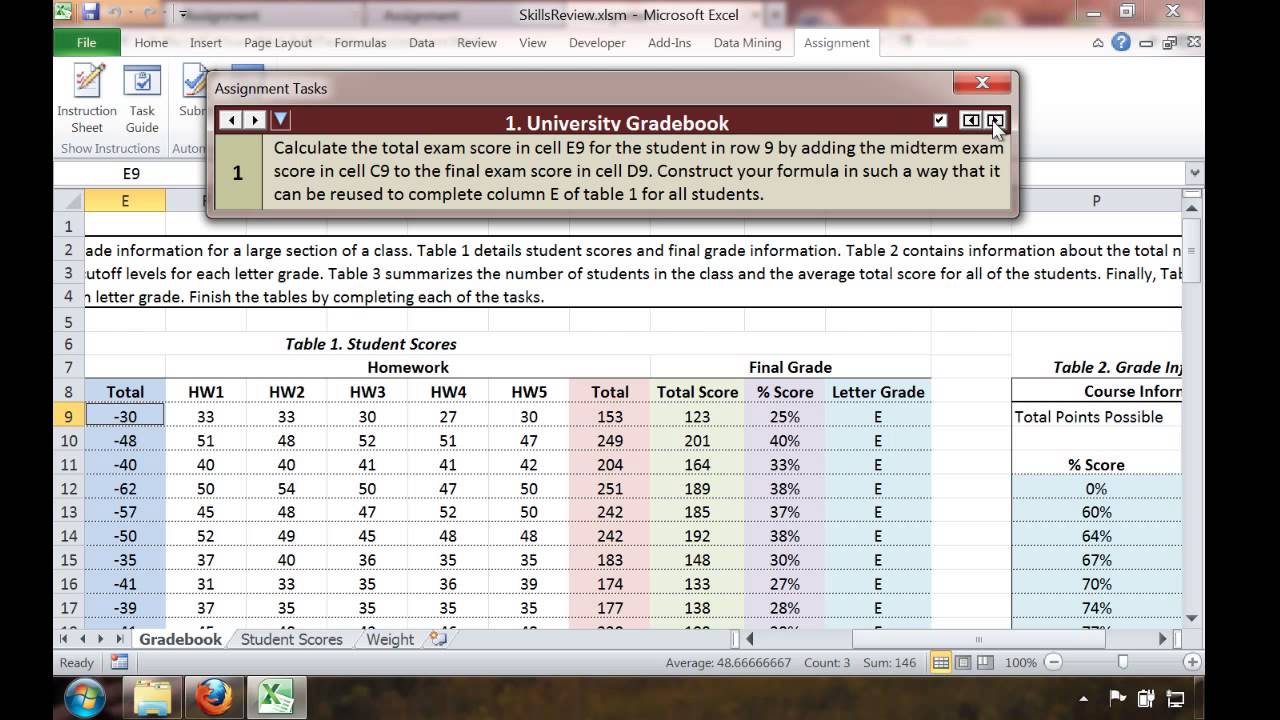
Task: Open the Developer ribbon tab
Action: point(597,43)
